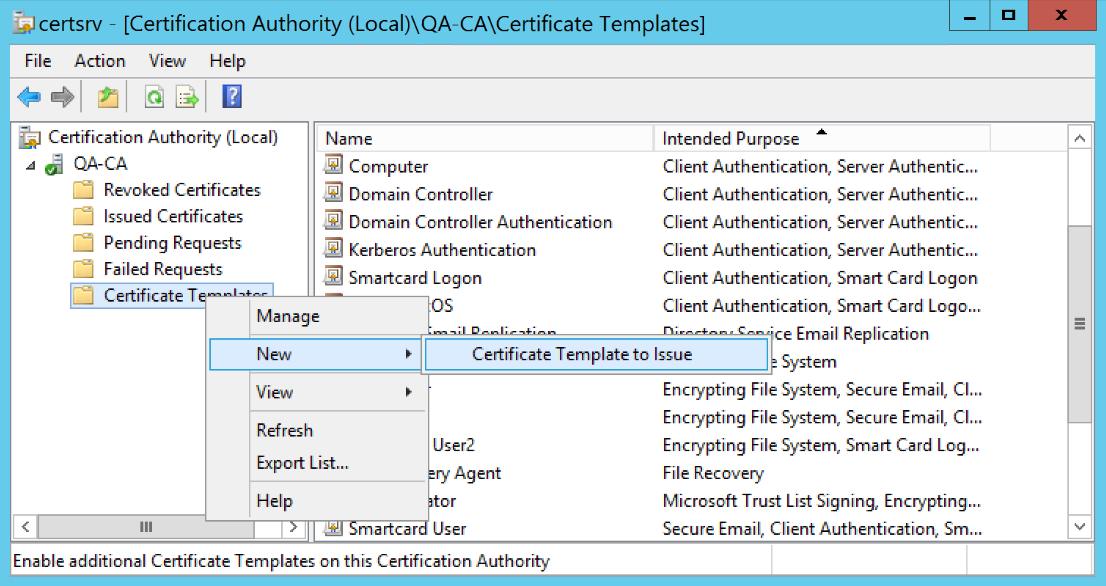
Task: Click the Refresh toolbar icon
Action: (155, 96)
